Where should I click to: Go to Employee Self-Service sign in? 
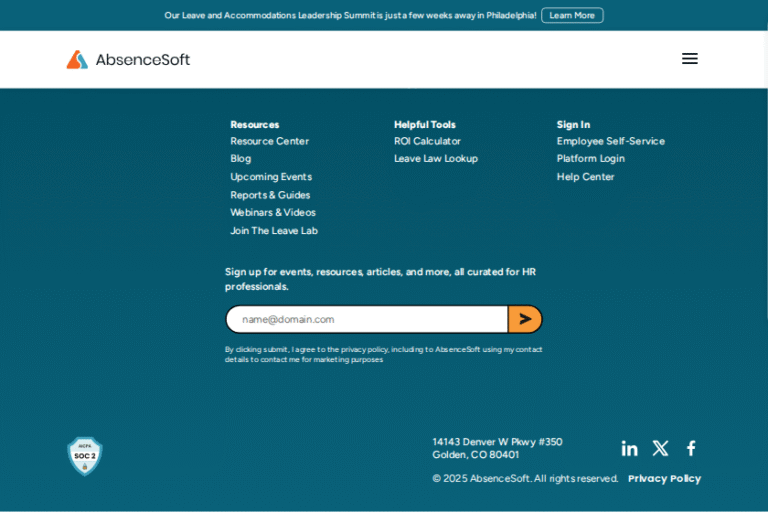610,141
